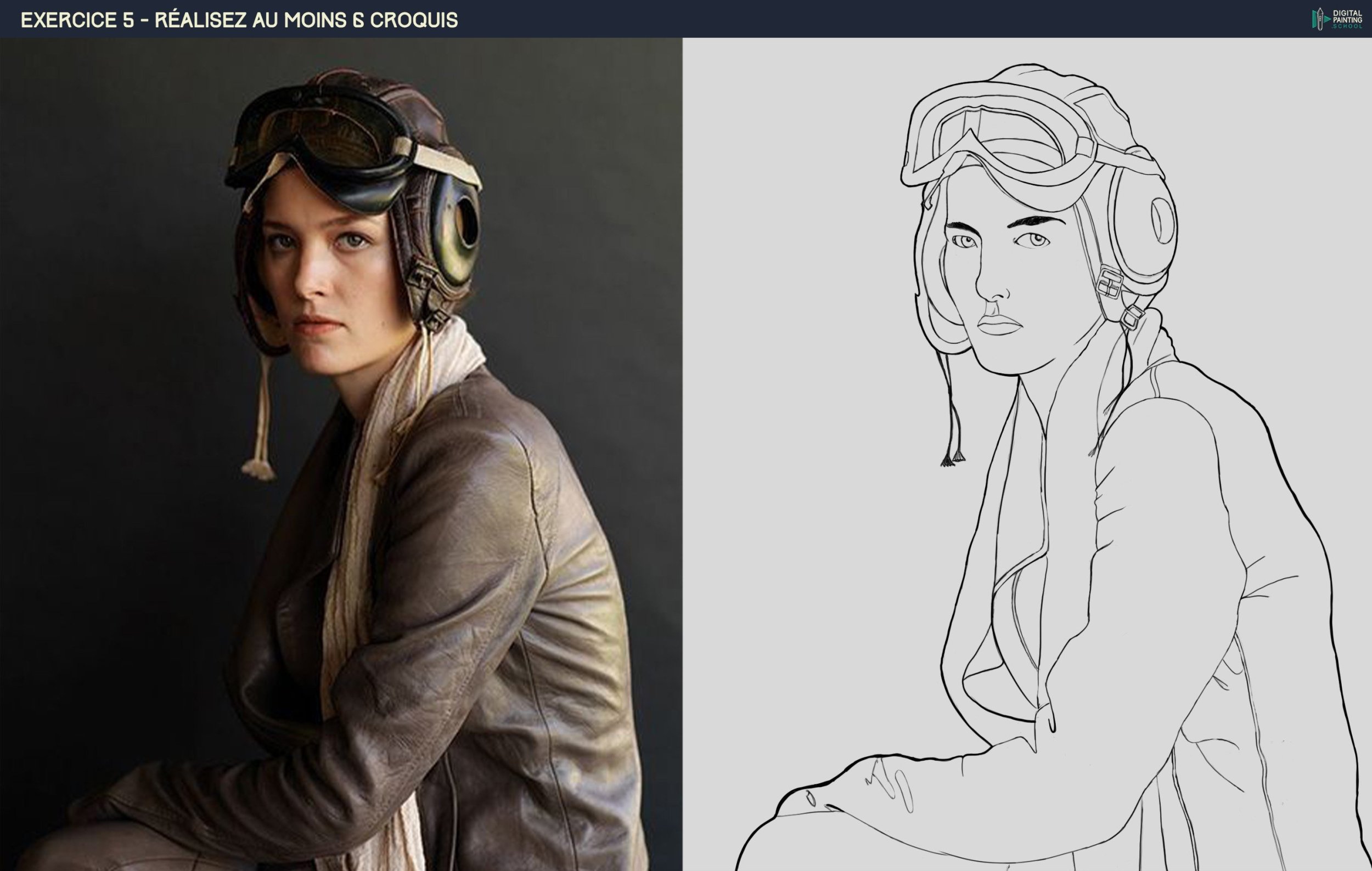Click the helmet strap buckle in the sketch

tap(1109, 284)
